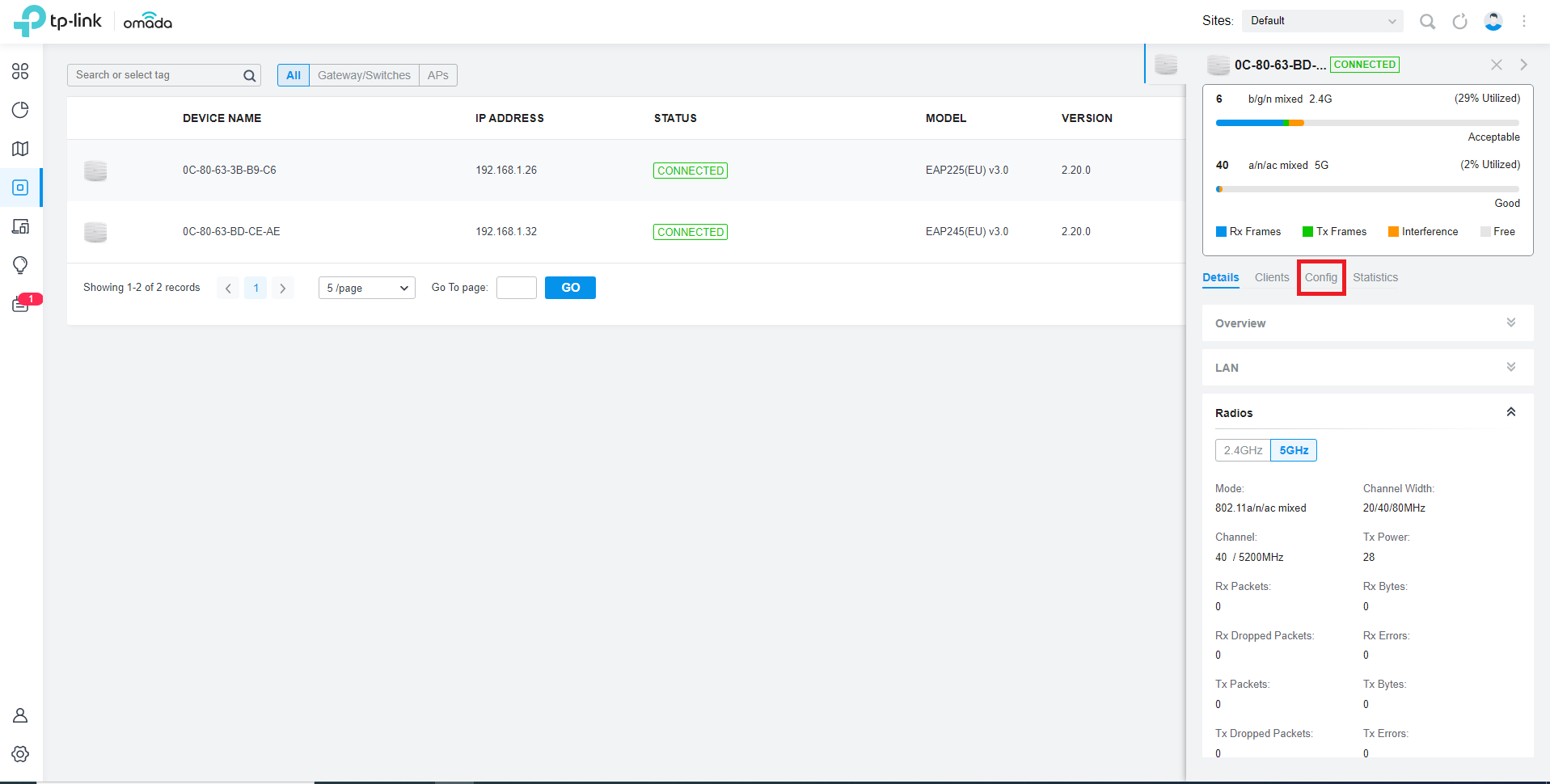Open the 5 /page dropdown
1550x784 pixels.
366,288
